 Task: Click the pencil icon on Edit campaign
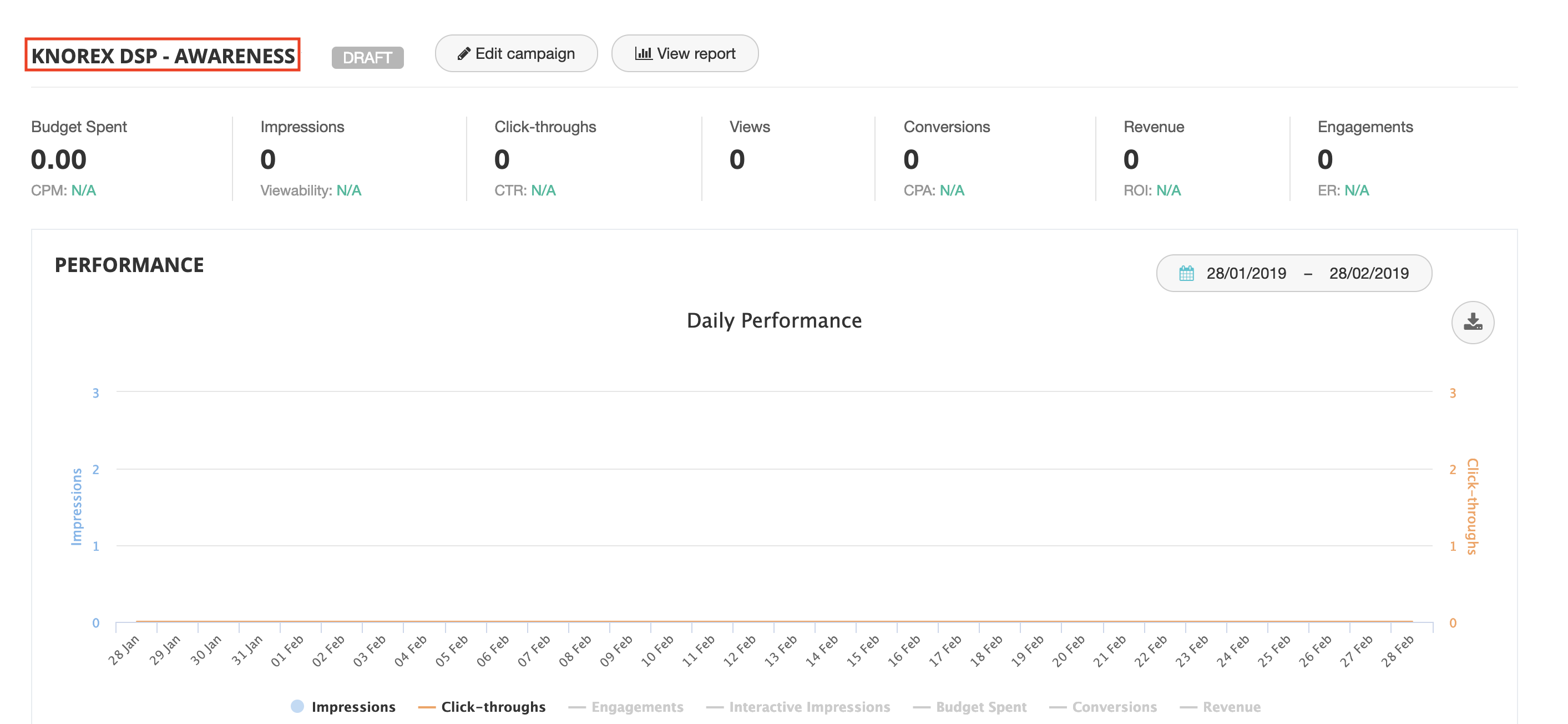tap(463, 54)
